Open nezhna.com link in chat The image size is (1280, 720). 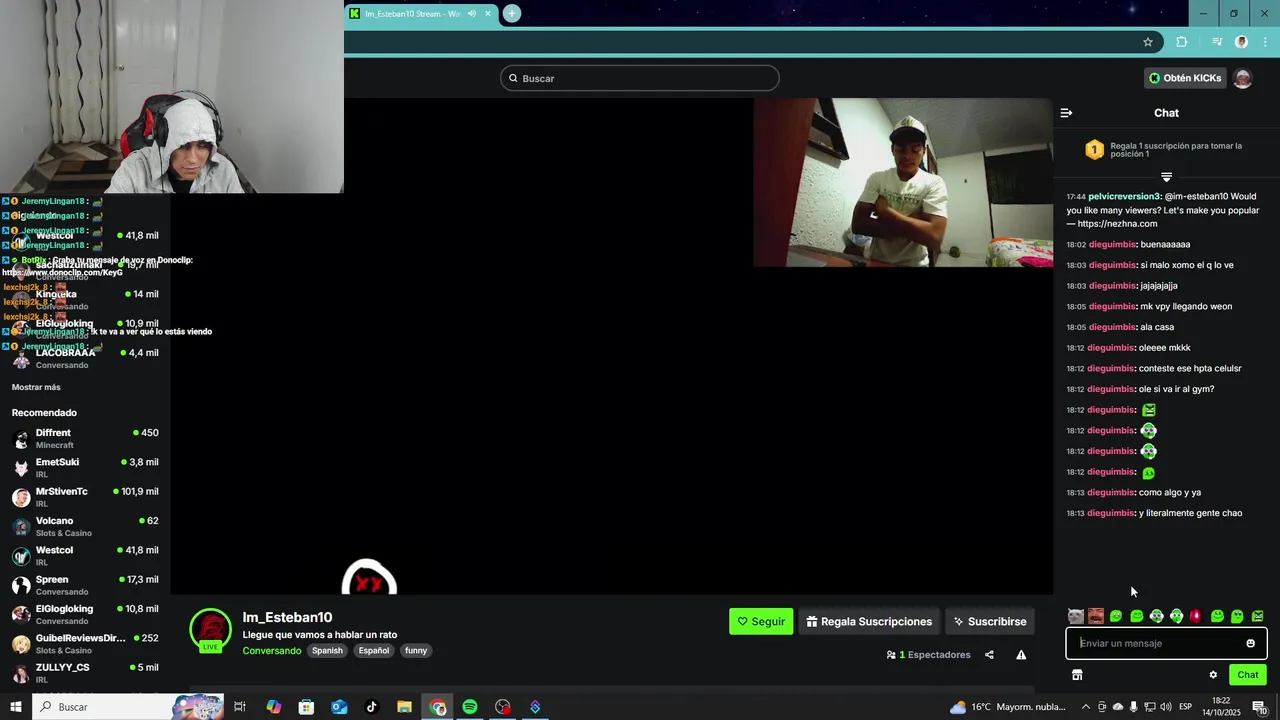tap(1117, 224)
